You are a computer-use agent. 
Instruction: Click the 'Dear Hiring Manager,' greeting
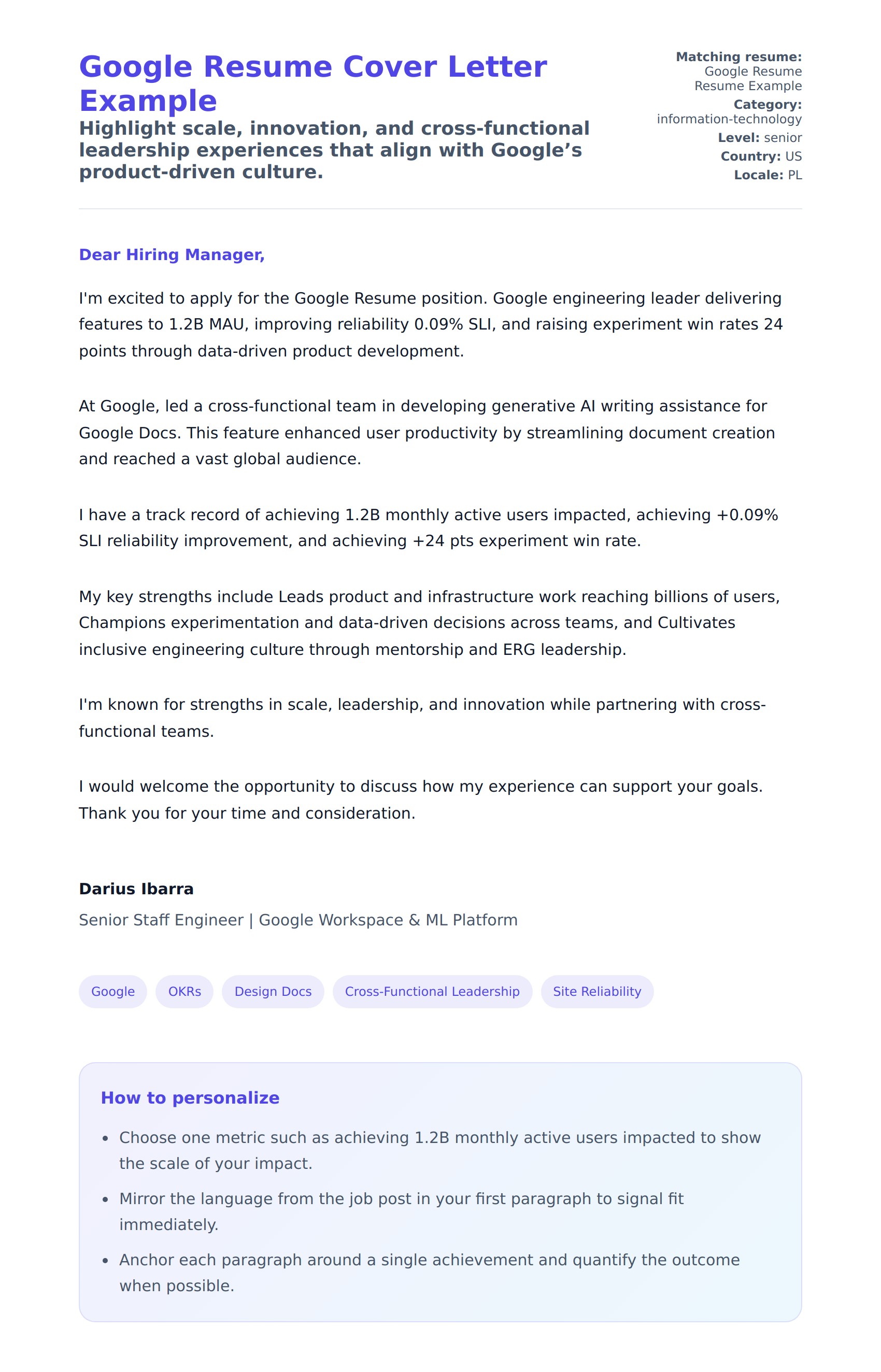point(172,254)
